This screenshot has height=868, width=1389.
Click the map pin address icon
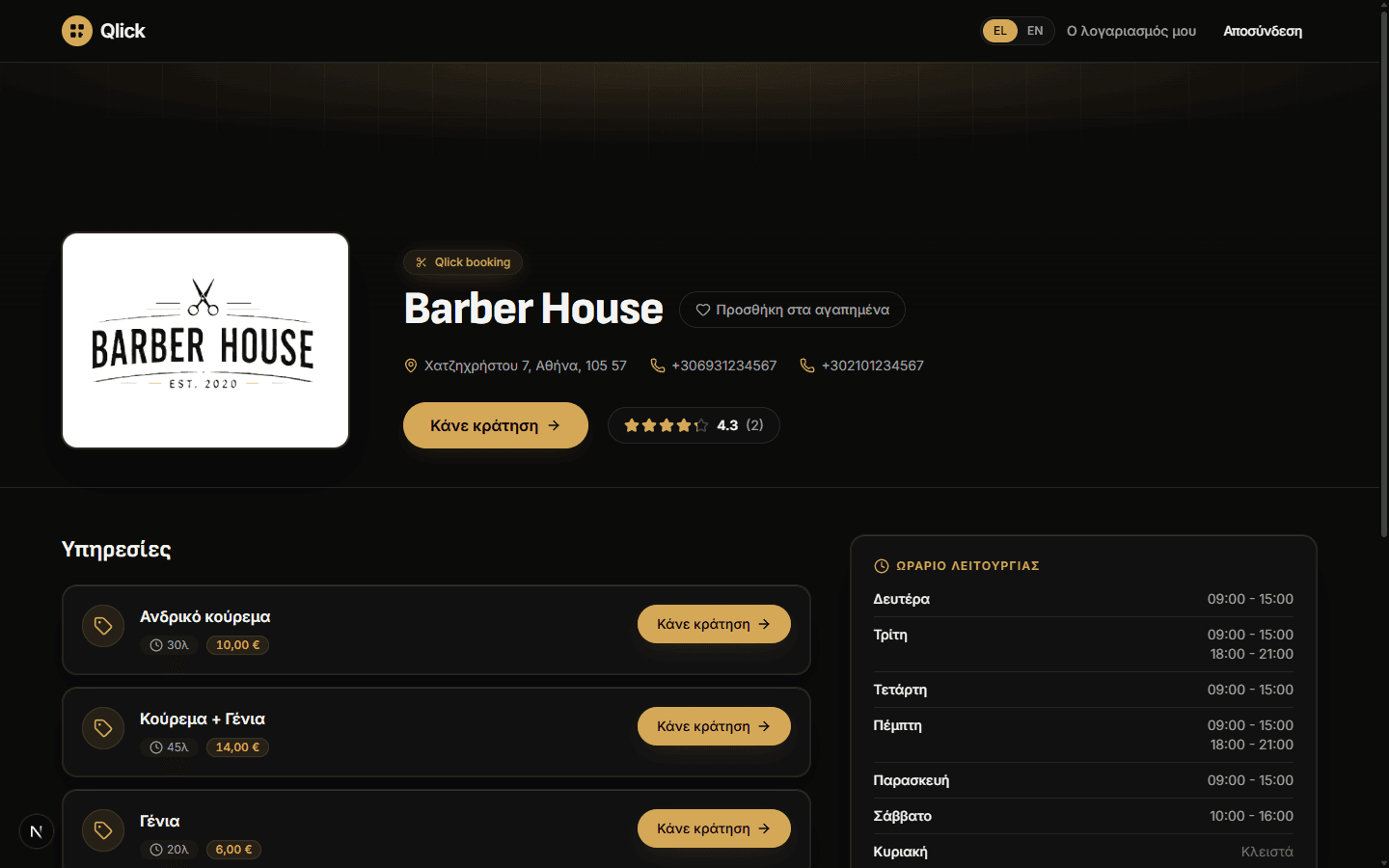[411, 366]
